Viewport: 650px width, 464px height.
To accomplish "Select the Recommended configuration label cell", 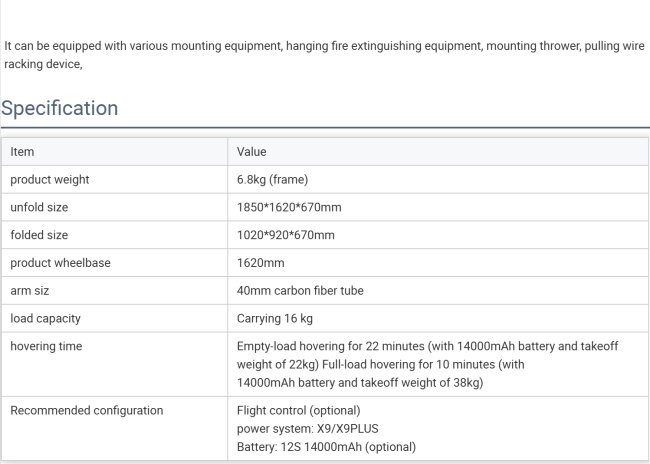I will tap(85, 410).
